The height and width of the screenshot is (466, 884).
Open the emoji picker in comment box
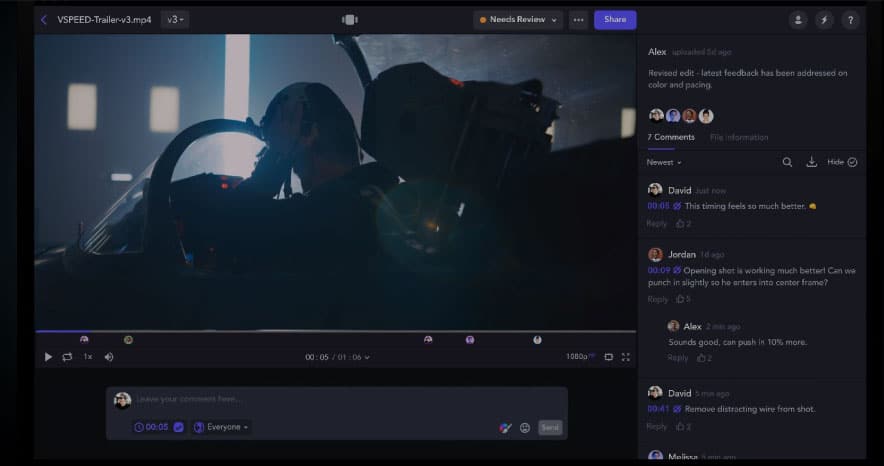point(524,427)
